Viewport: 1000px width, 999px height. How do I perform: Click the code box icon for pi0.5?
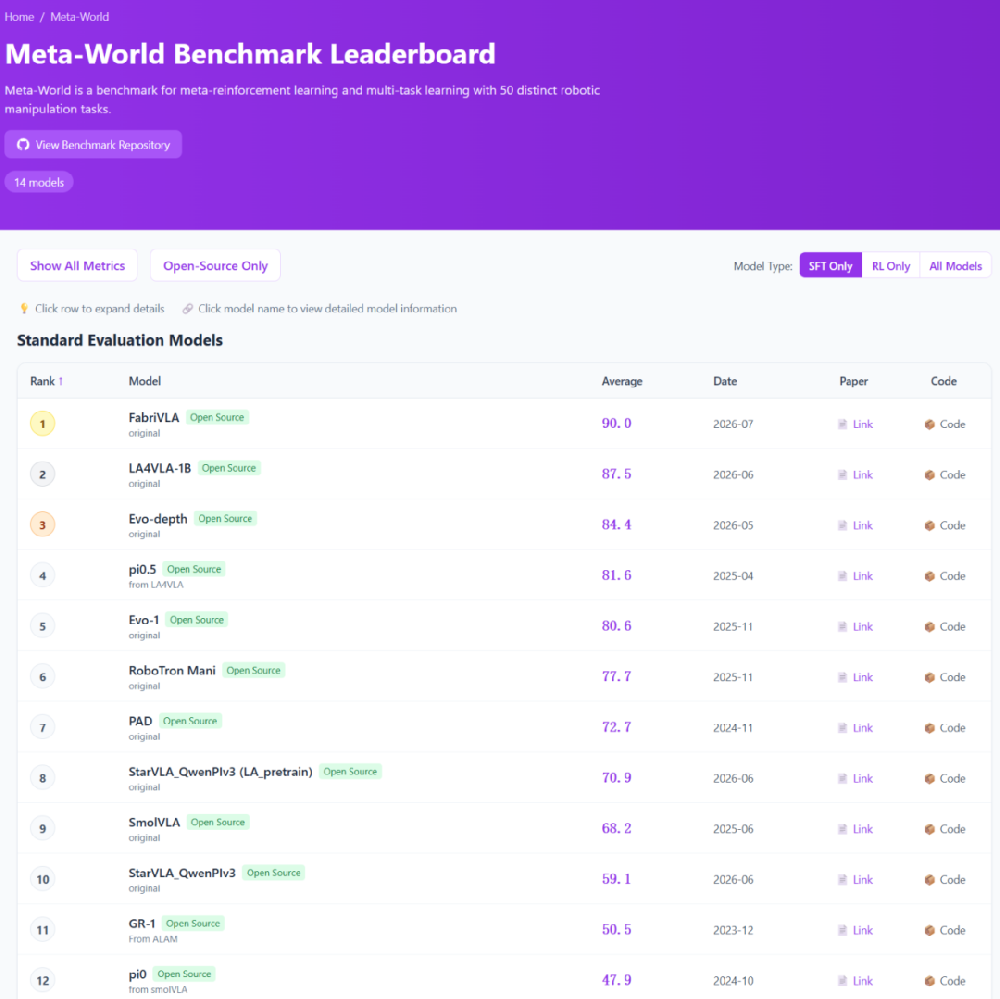point(930,576)
